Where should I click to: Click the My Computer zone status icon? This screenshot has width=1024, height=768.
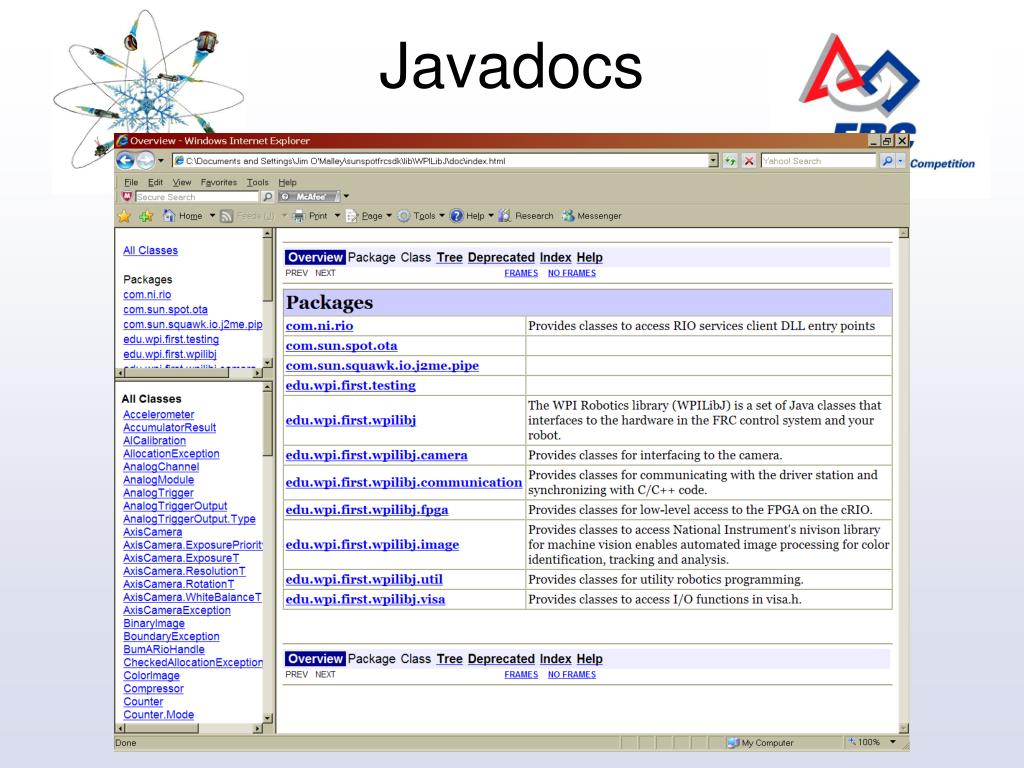733,743
